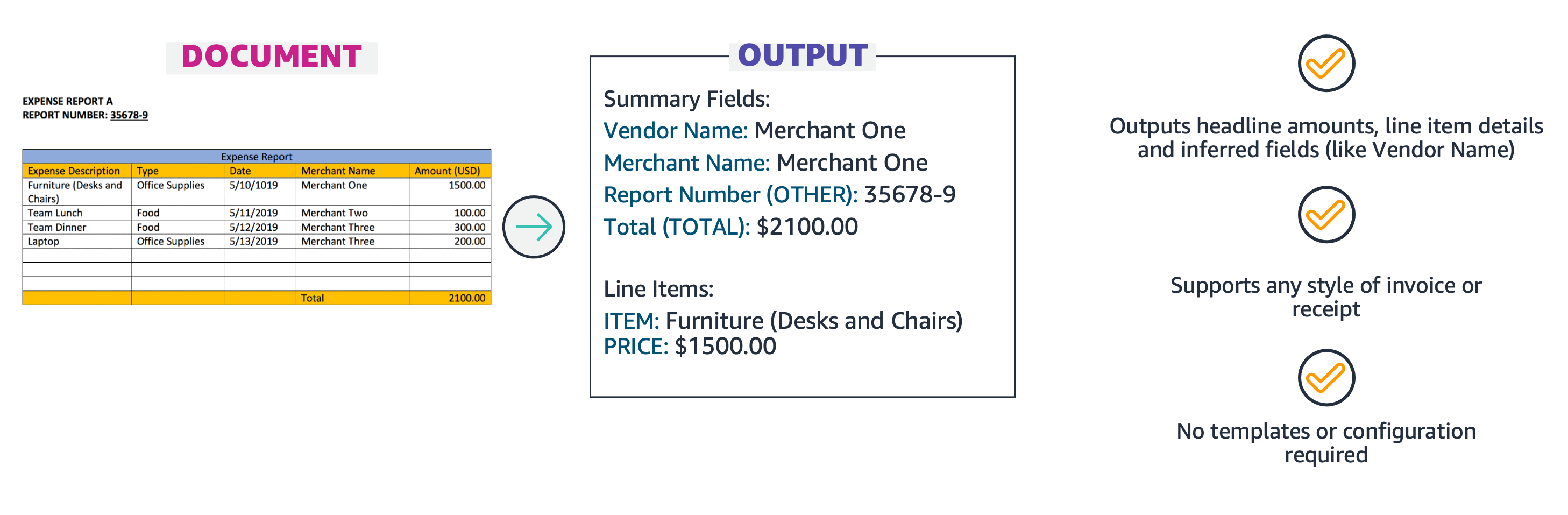Click the blue Expense Report title bar

pos(256,157)
